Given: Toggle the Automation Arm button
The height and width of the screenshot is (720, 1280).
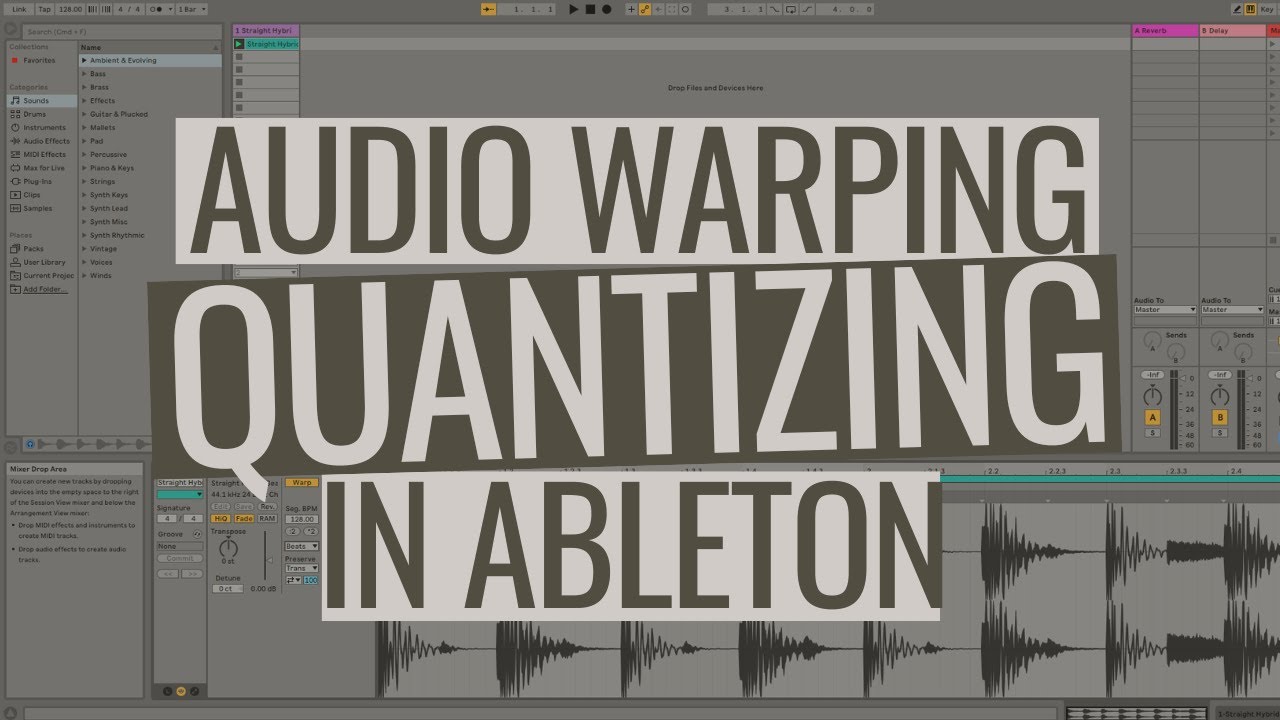Looking at the screenshot, I should (644, 9).
